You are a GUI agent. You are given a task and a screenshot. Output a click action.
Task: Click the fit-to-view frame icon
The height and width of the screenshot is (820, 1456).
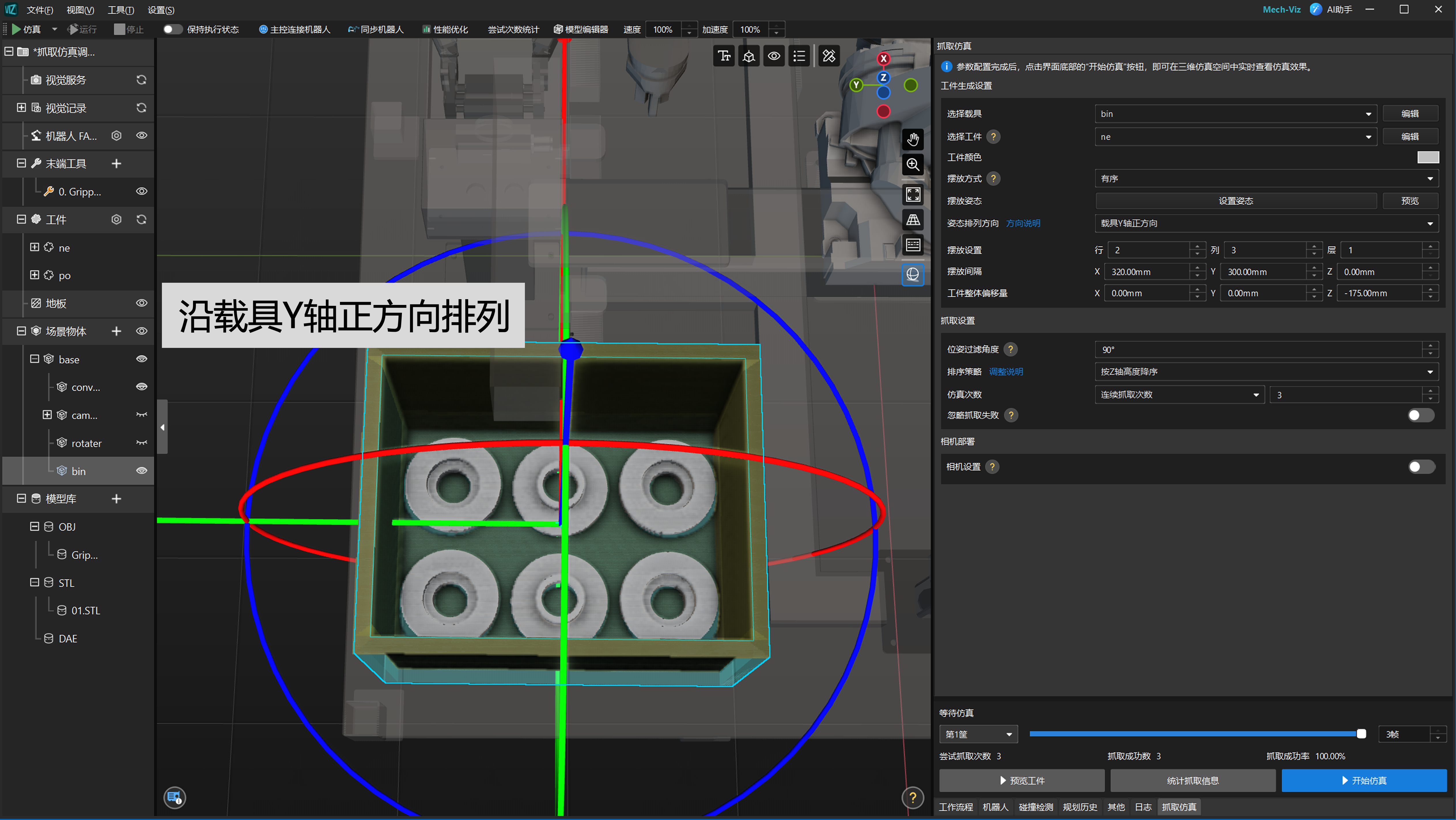[913, 195]
